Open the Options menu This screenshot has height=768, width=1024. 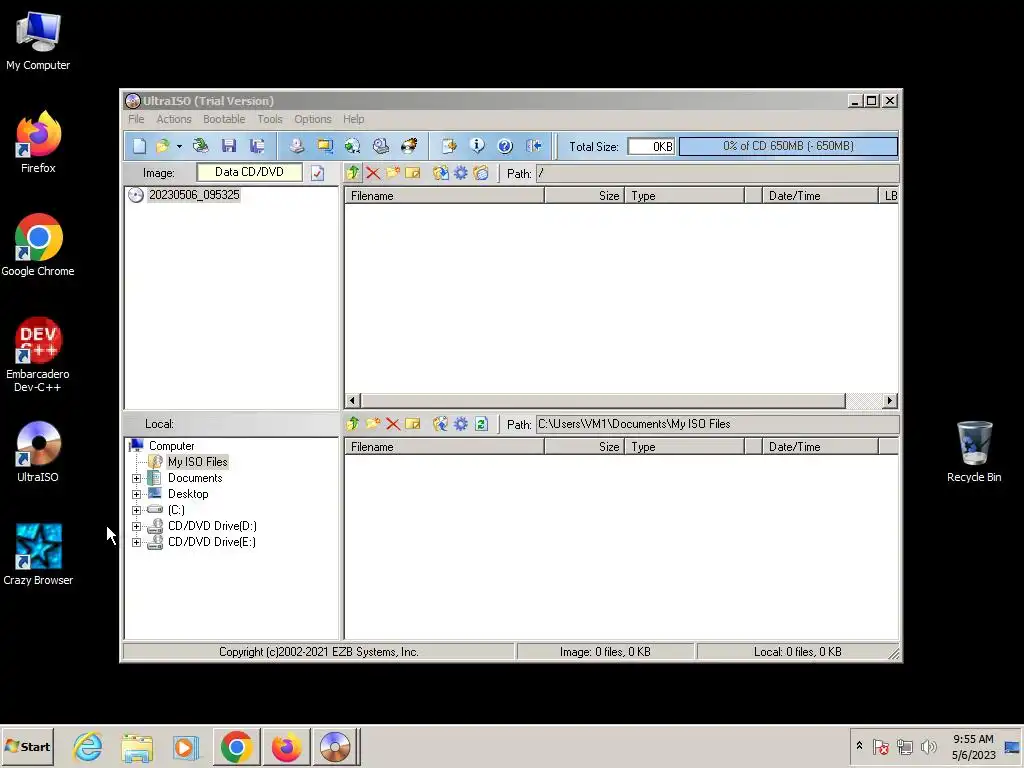pos(313,119)
